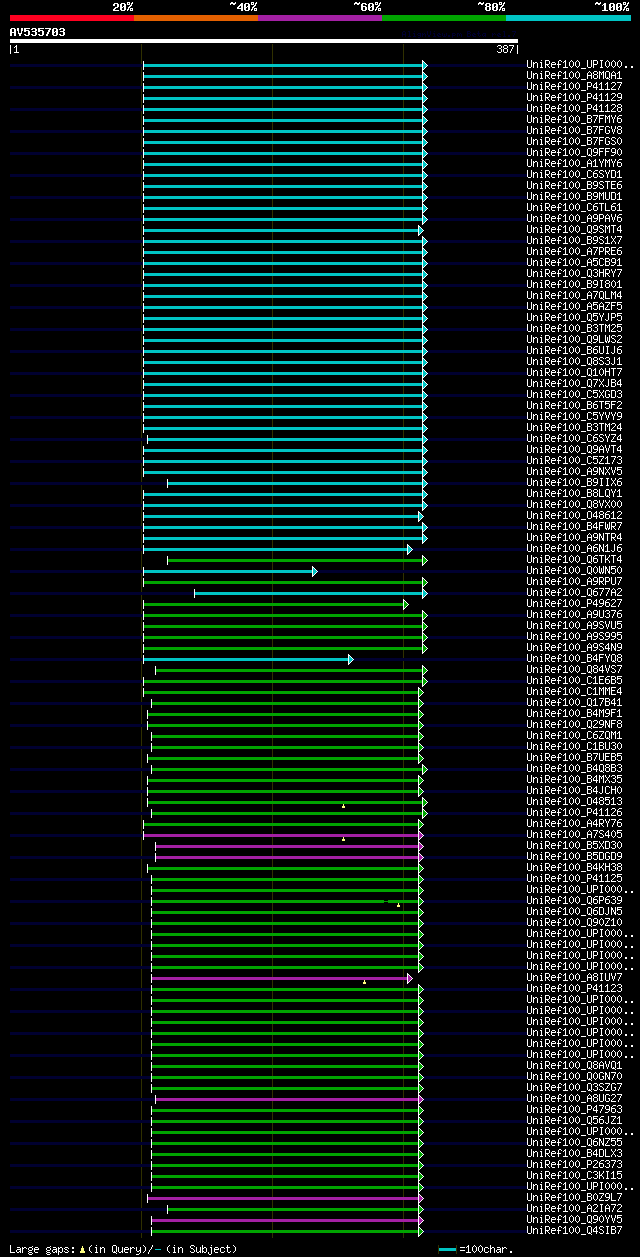Select the label UniRef100_A2IA72
The image size is (640, 1257).
[x=574, y=1209]
